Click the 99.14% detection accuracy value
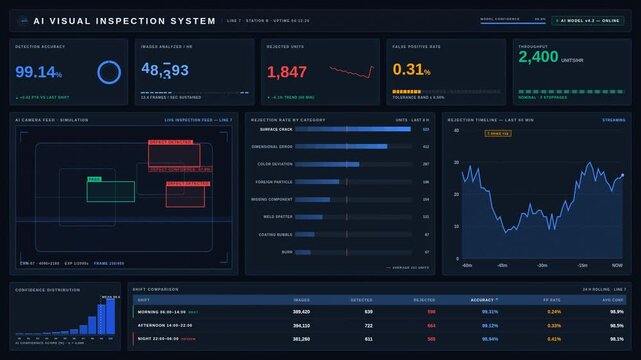 pos(38,72)
